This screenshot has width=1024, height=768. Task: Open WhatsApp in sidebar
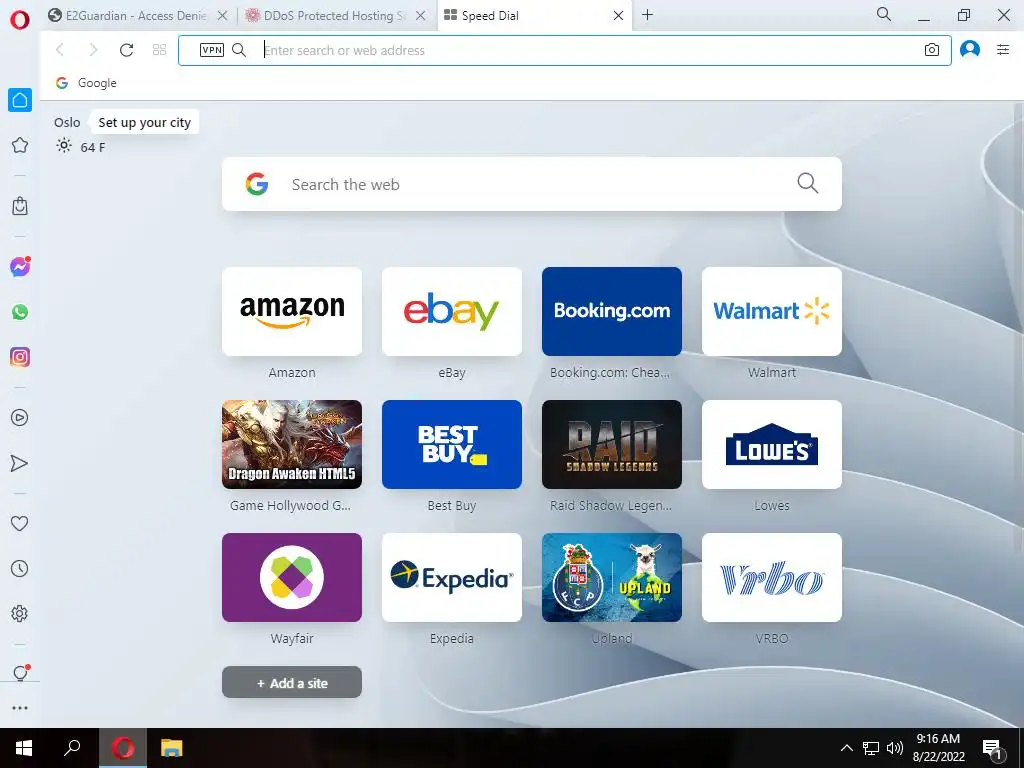point(20,312)
